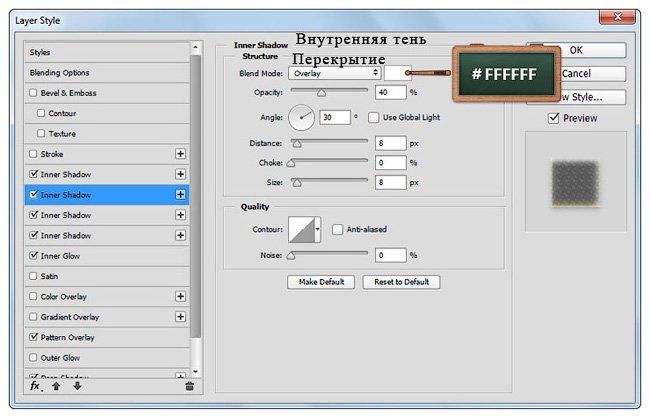Click the Opacity slider handle

pyautogui.click(x=321, y=92)
